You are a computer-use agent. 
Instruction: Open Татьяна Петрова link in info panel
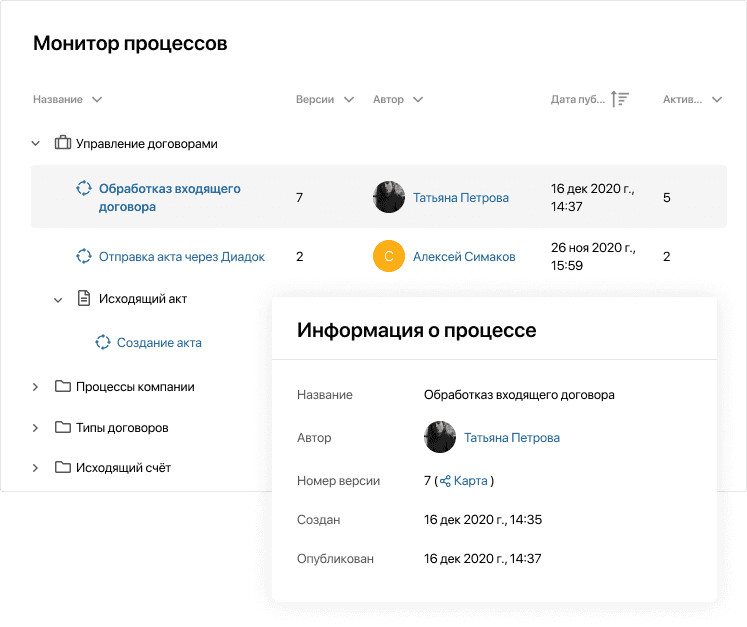[512, 438]
